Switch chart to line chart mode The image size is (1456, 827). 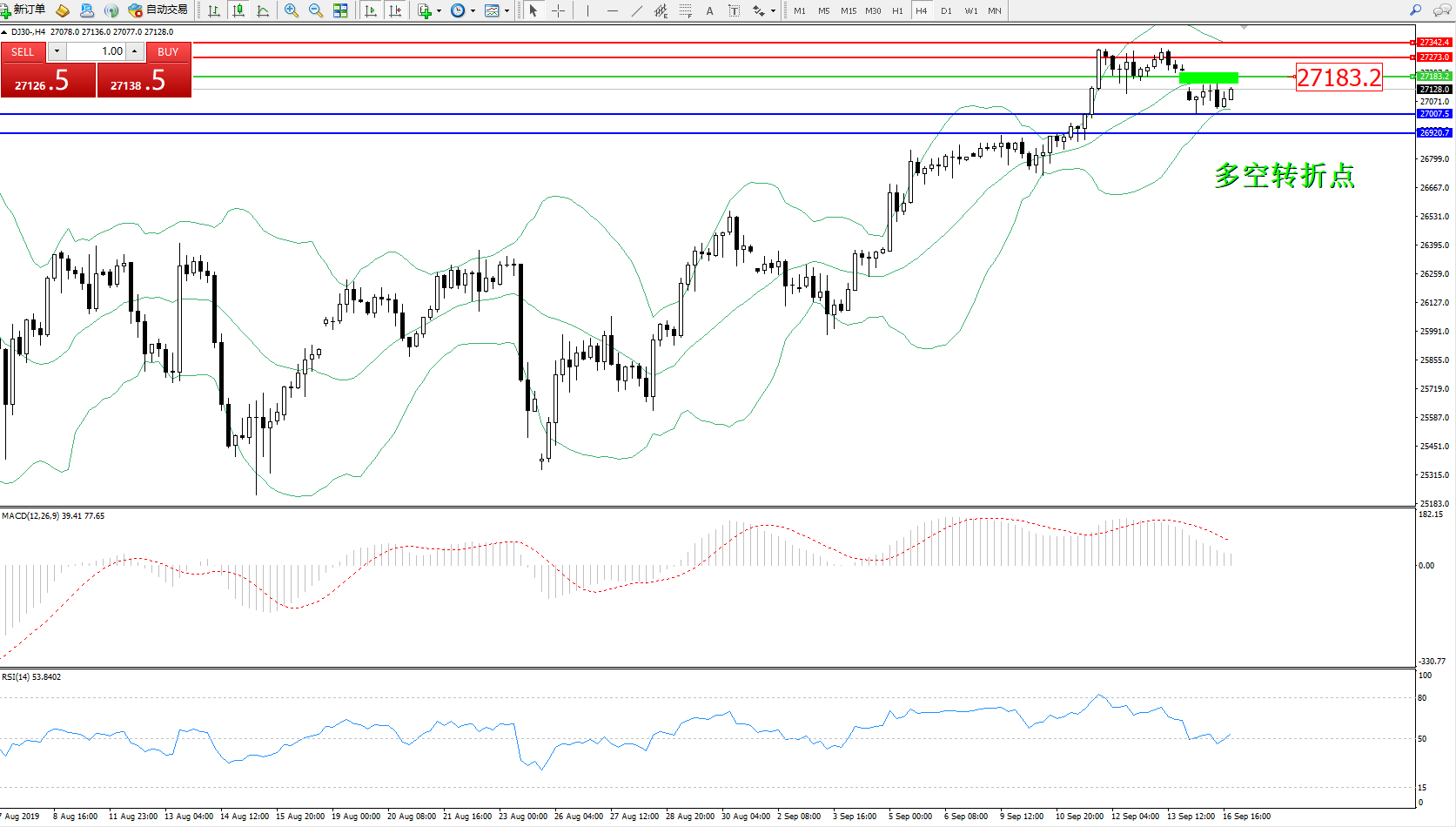tap(263, 10)
